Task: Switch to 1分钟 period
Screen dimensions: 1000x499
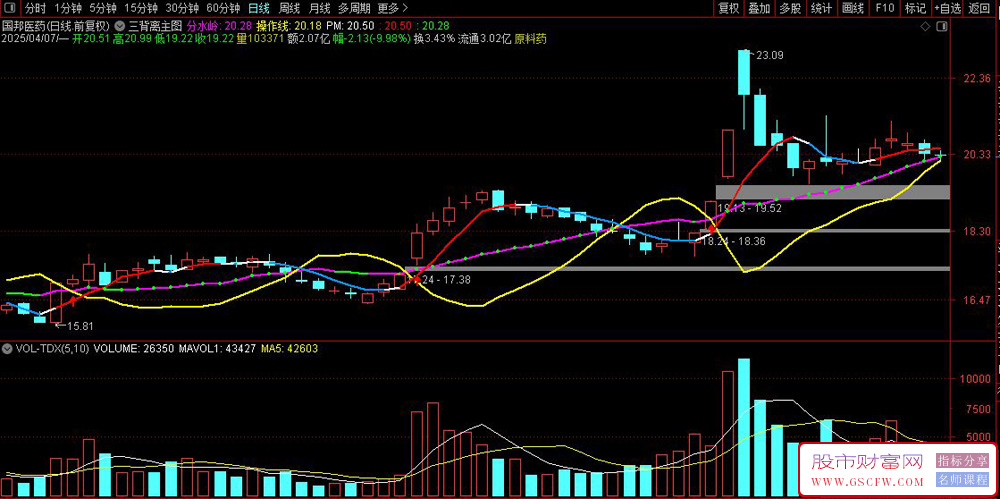Action: (68, 8)
